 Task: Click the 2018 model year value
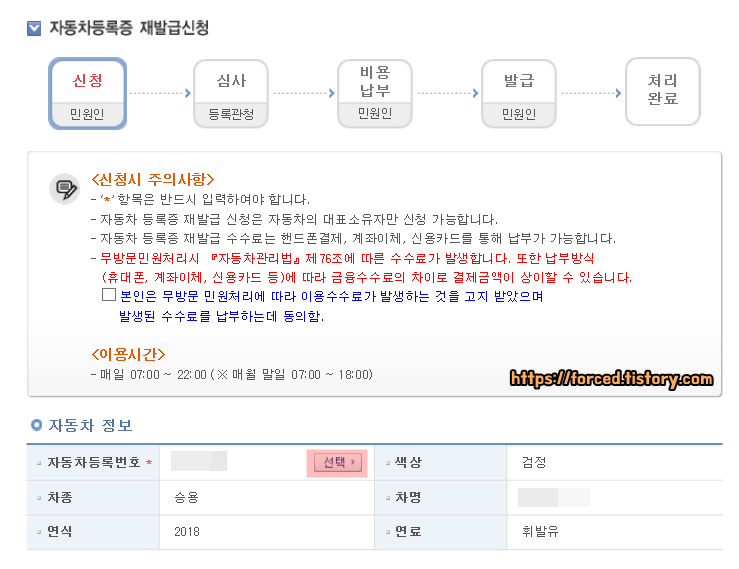pyautogui.click(x=187, y=532)
